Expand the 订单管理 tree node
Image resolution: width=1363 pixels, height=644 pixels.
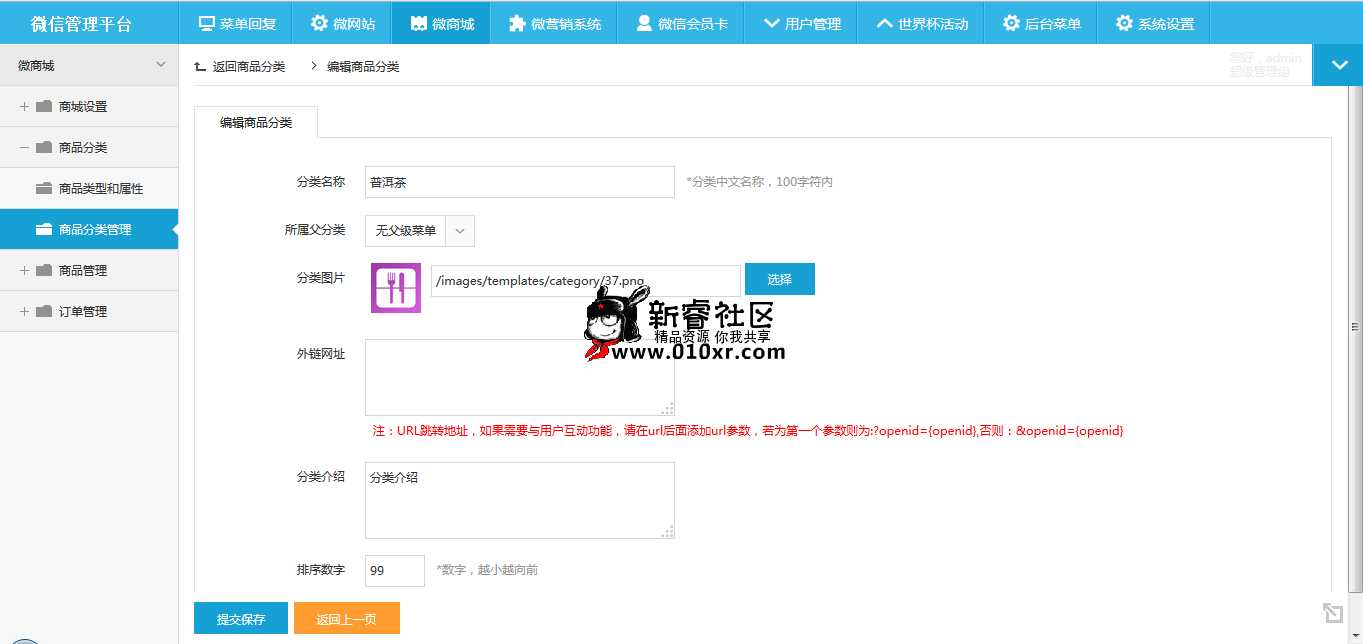[24, 311]
